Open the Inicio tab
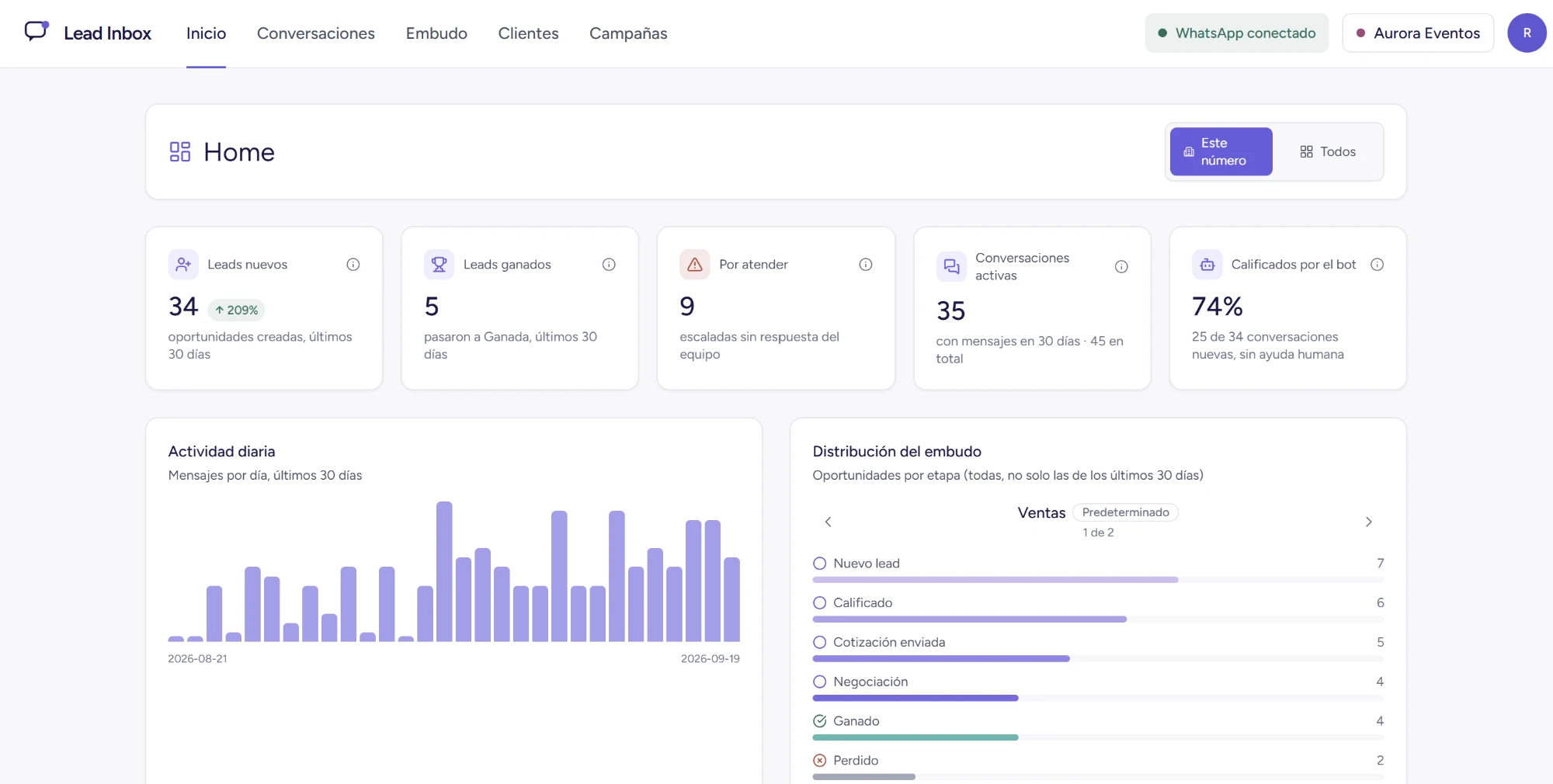 (206, 33)
